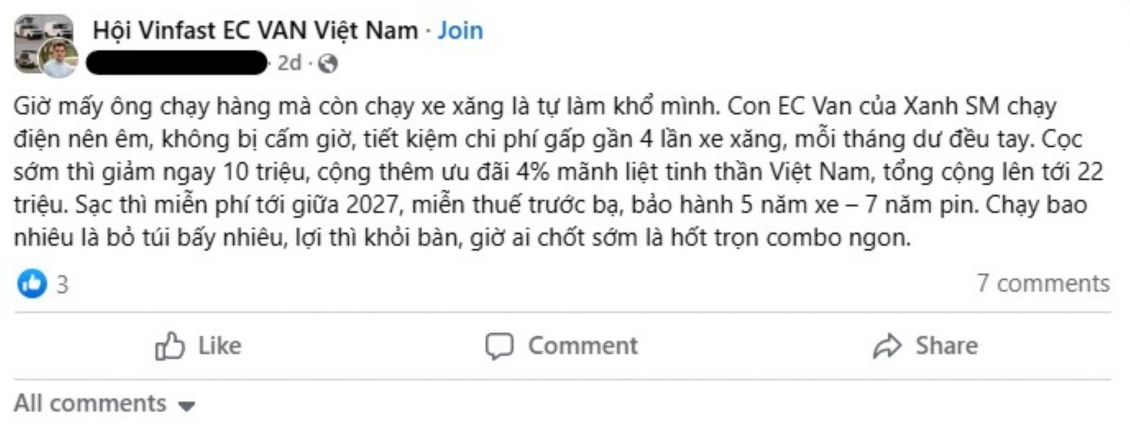Click the poster's round profile picture
Viewport: 1130px width, 440px height.
pyautogui.click(x=59, y=58)
